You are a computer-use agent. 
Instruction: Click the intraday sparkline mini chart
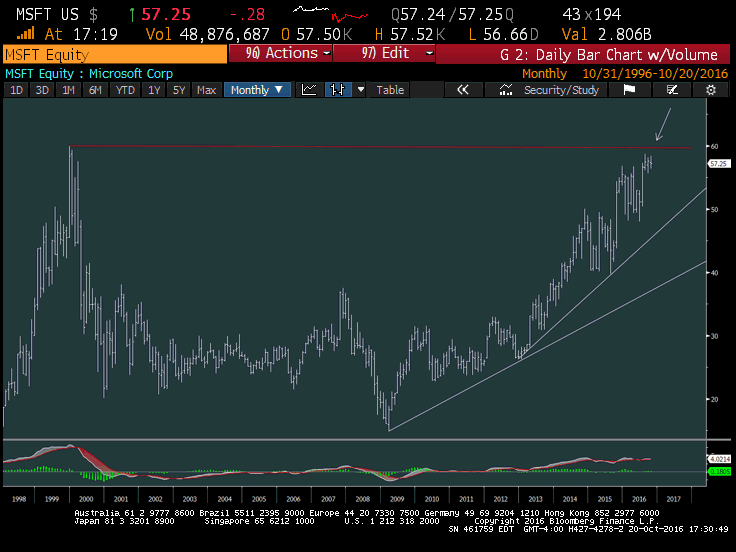(x=330, y=14)
